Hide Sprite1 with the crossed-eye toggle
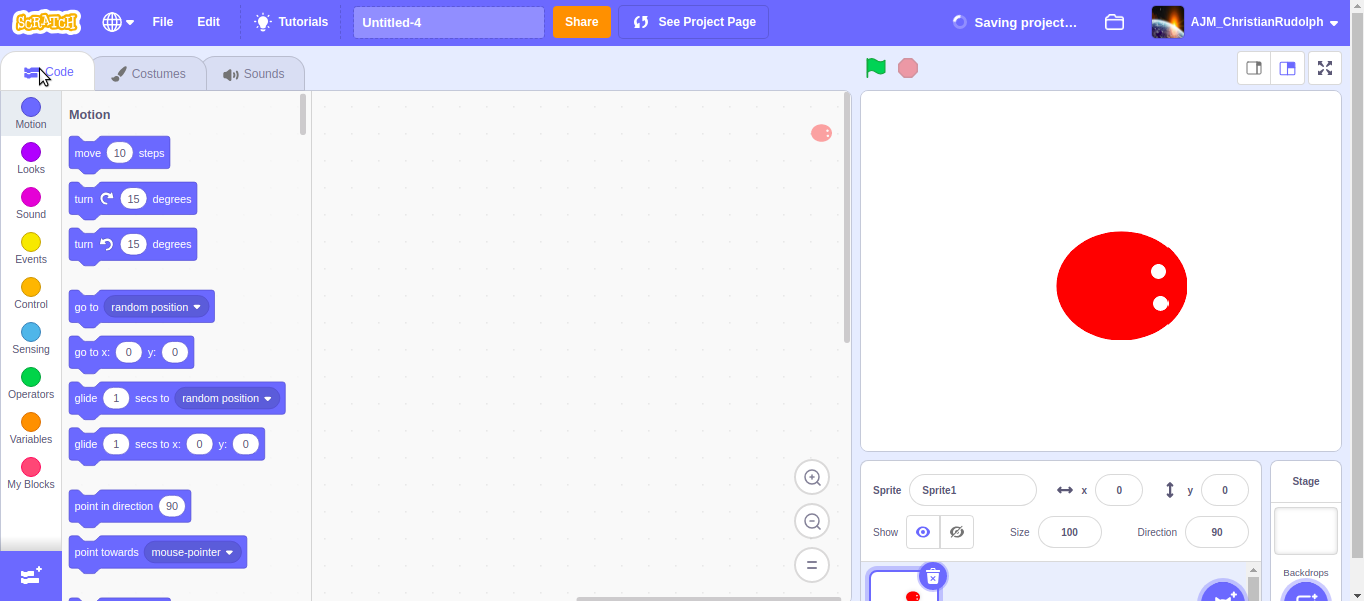The height and width of the screenshot is (601, 1364). pos(956,532)
